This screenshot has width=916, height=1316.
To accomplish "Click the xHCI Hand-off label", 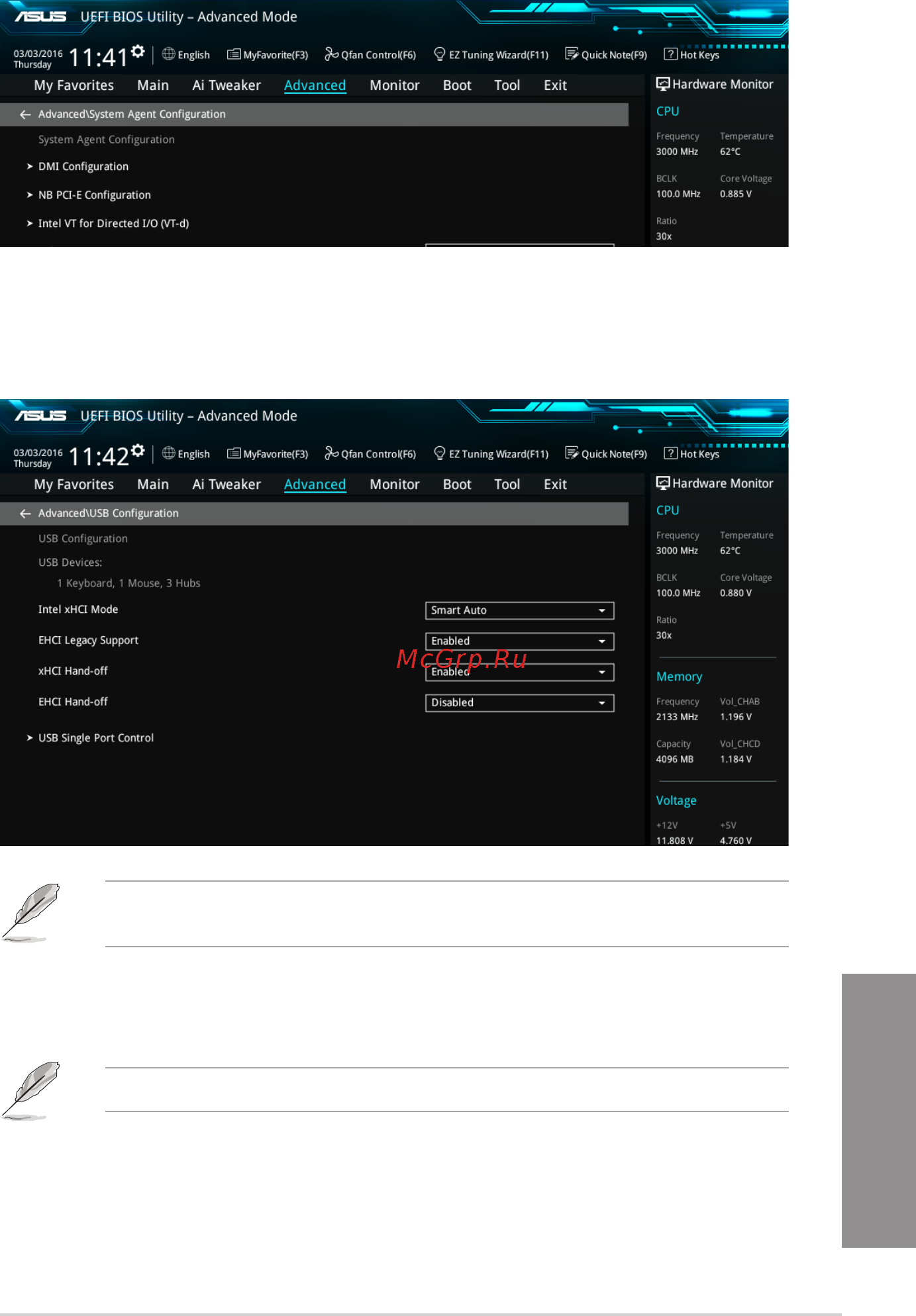I will point(73,671).
